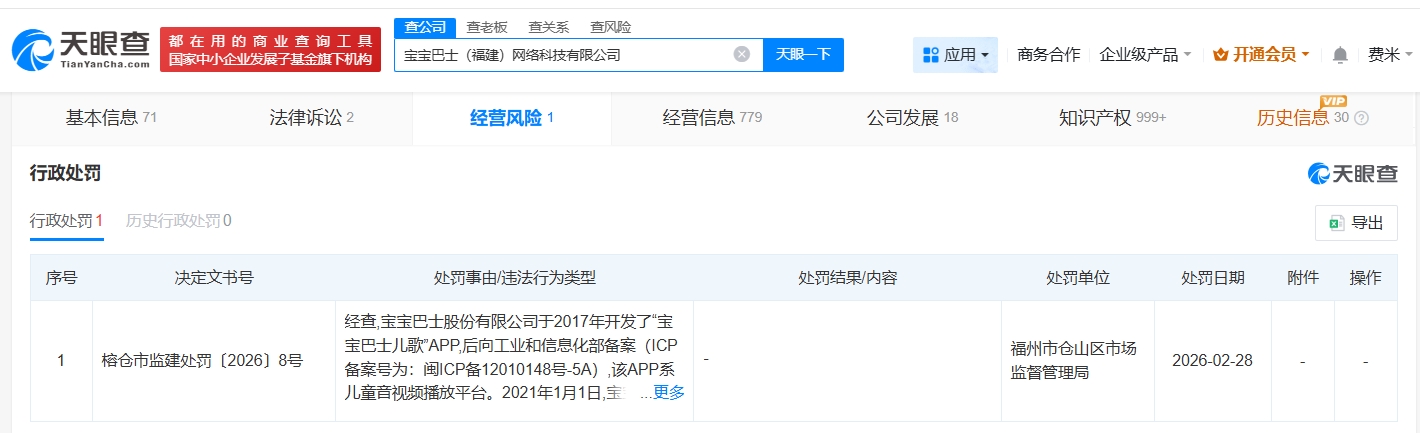Click the help question mark beside 历史信息
The image size is (1420, 433).
coord(1361,118)
